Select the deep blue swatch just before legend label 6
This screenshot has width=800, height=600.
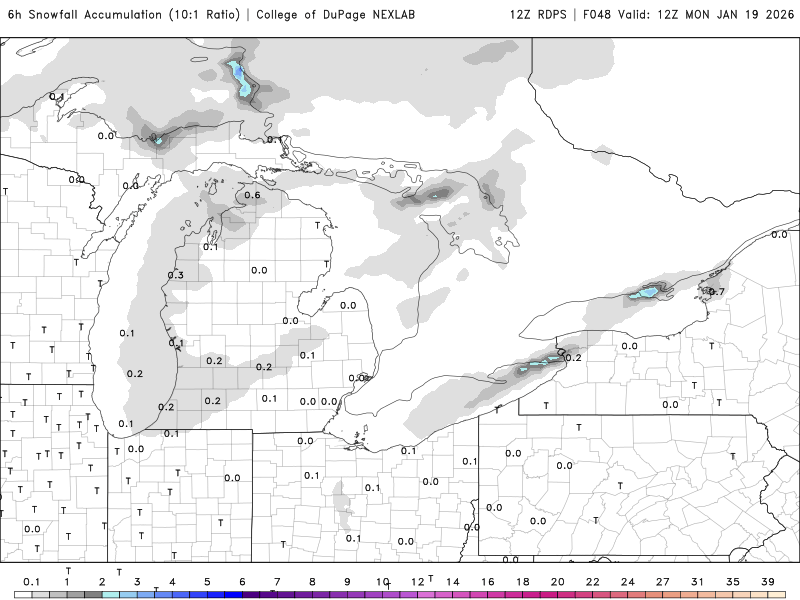pos(234,595)
